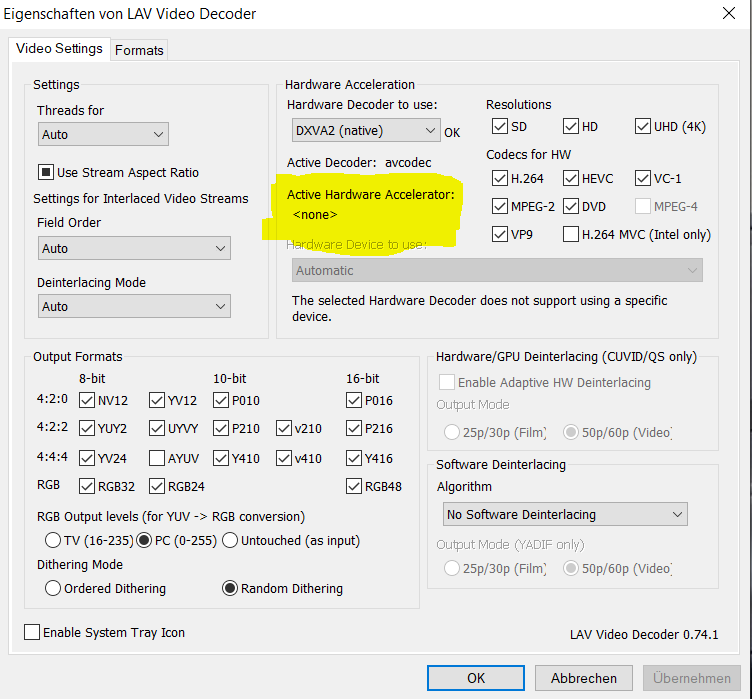Screen dimensions: 752x699
Task: Select TV (16-235) RGB output level
Action: coord(53,540)
